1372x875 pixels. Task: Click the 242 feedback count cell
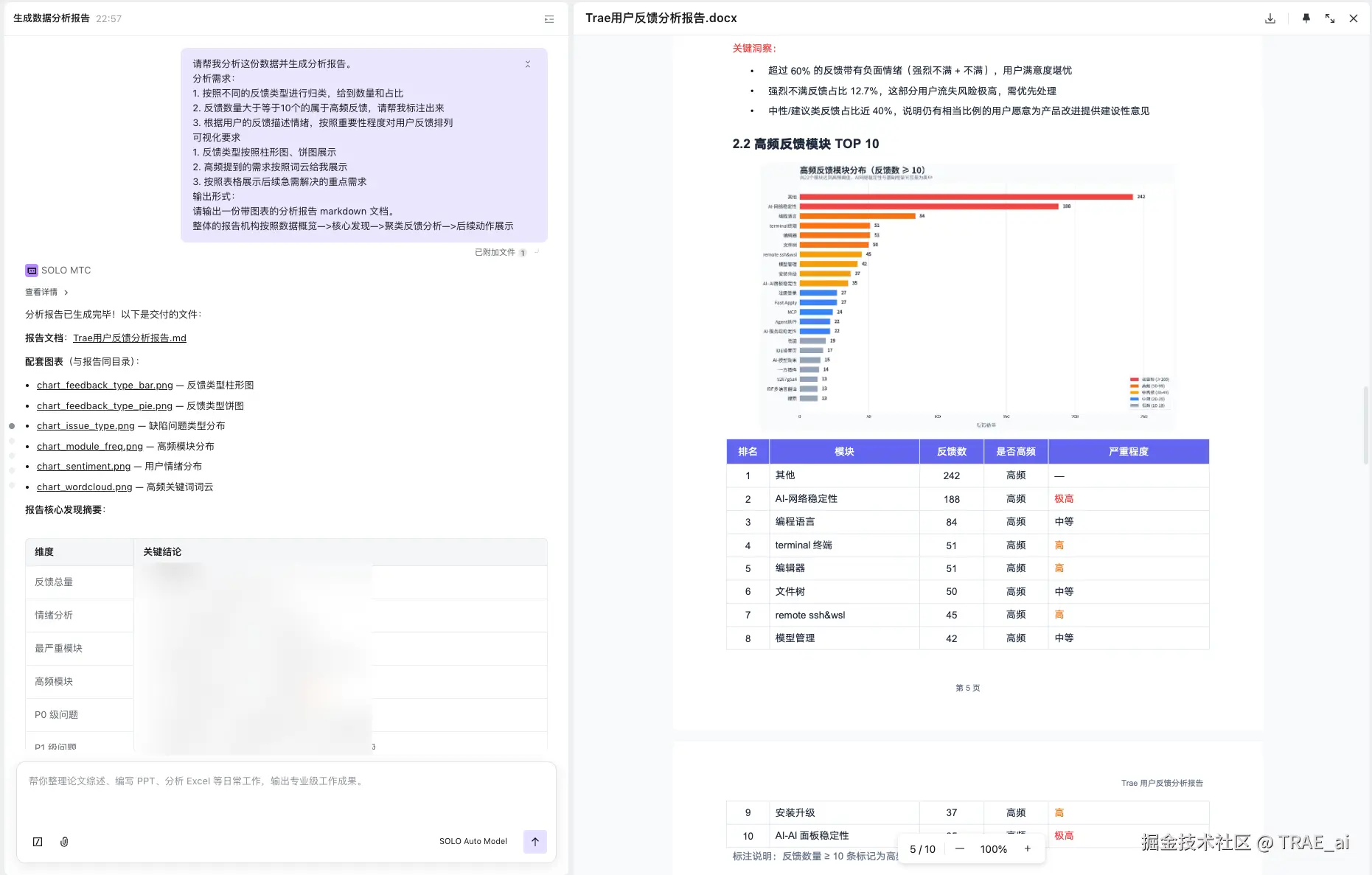[x=952, y=476]
